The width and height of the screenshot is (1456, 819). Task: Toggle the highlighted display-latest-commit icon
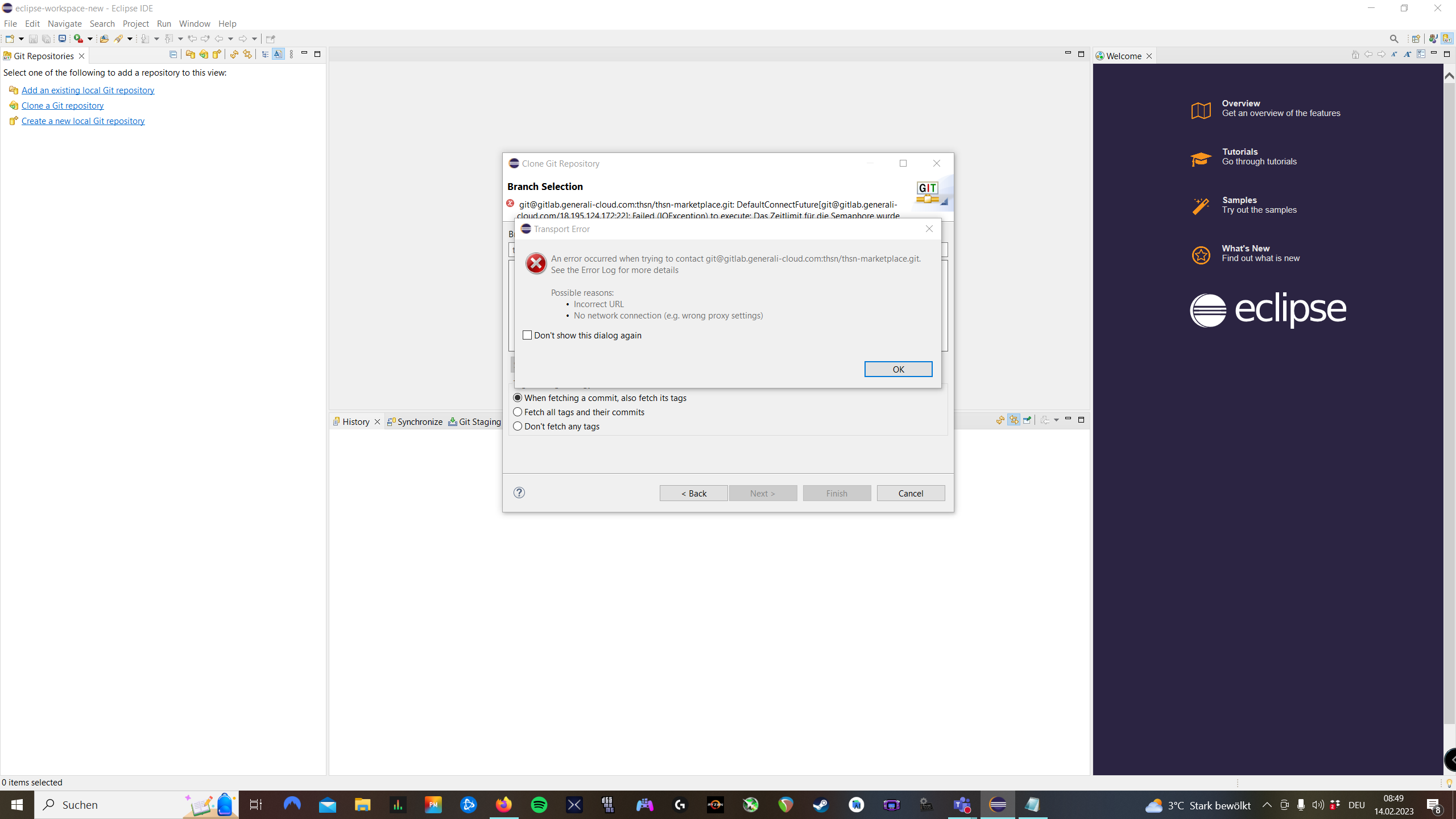(278, 55)
